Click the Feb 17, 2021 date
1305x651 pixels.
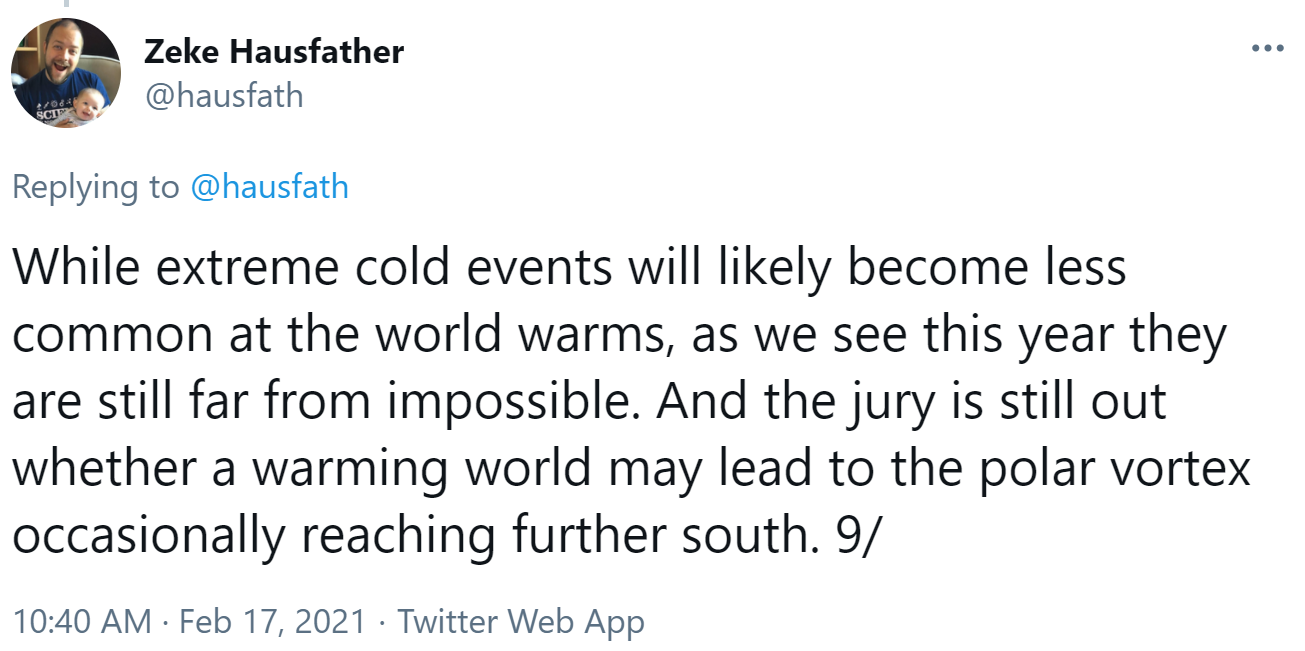click(272, 622)
